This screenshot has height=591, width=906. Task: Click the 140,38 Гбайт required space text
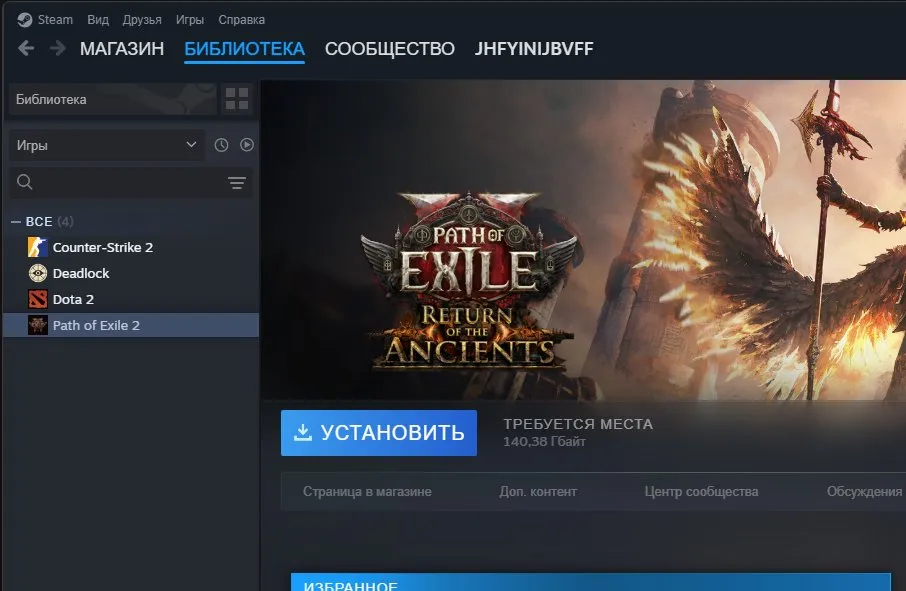coord(544,442)
